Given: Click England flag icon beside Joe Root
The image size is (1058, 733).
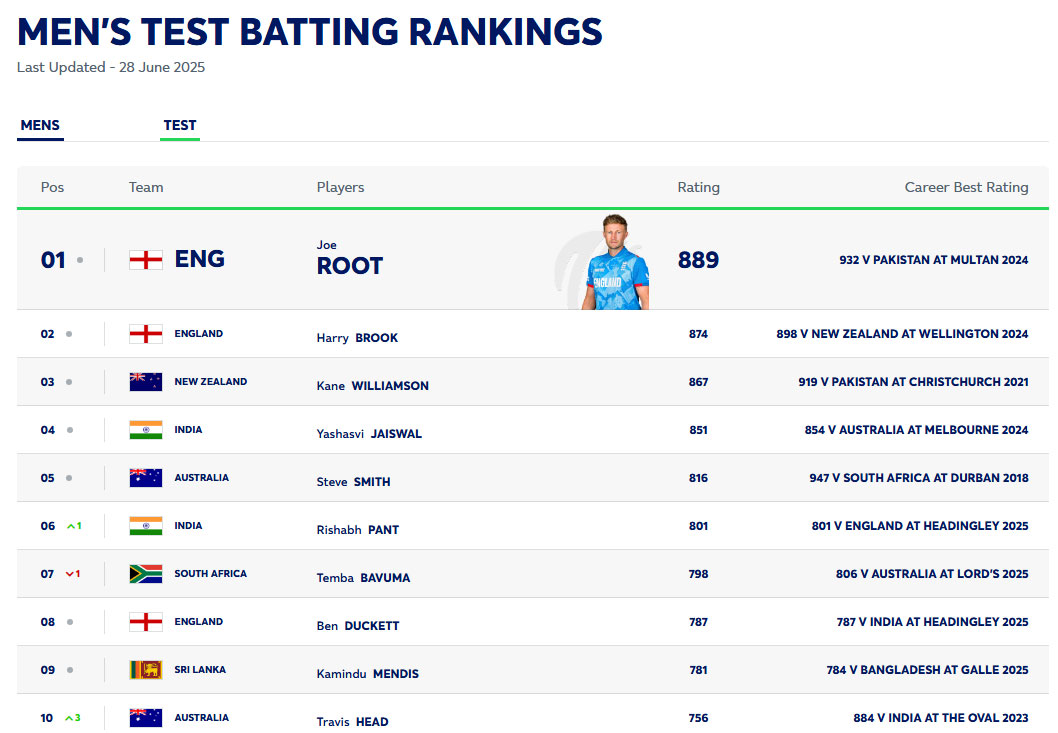Looking at the screenshot, I should click(x=146, y=260).
